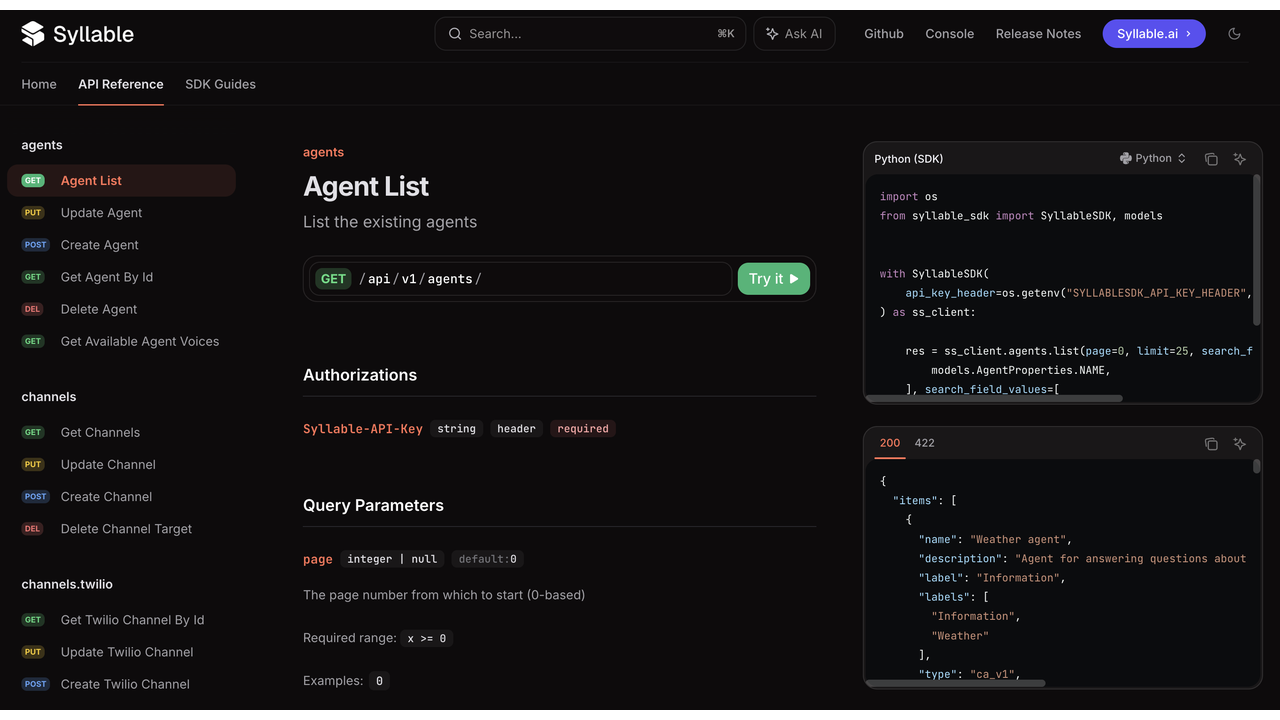Screen dimensions: 1280x720
Task: Open Create Twilio Channel page
Action: point(125,684)
